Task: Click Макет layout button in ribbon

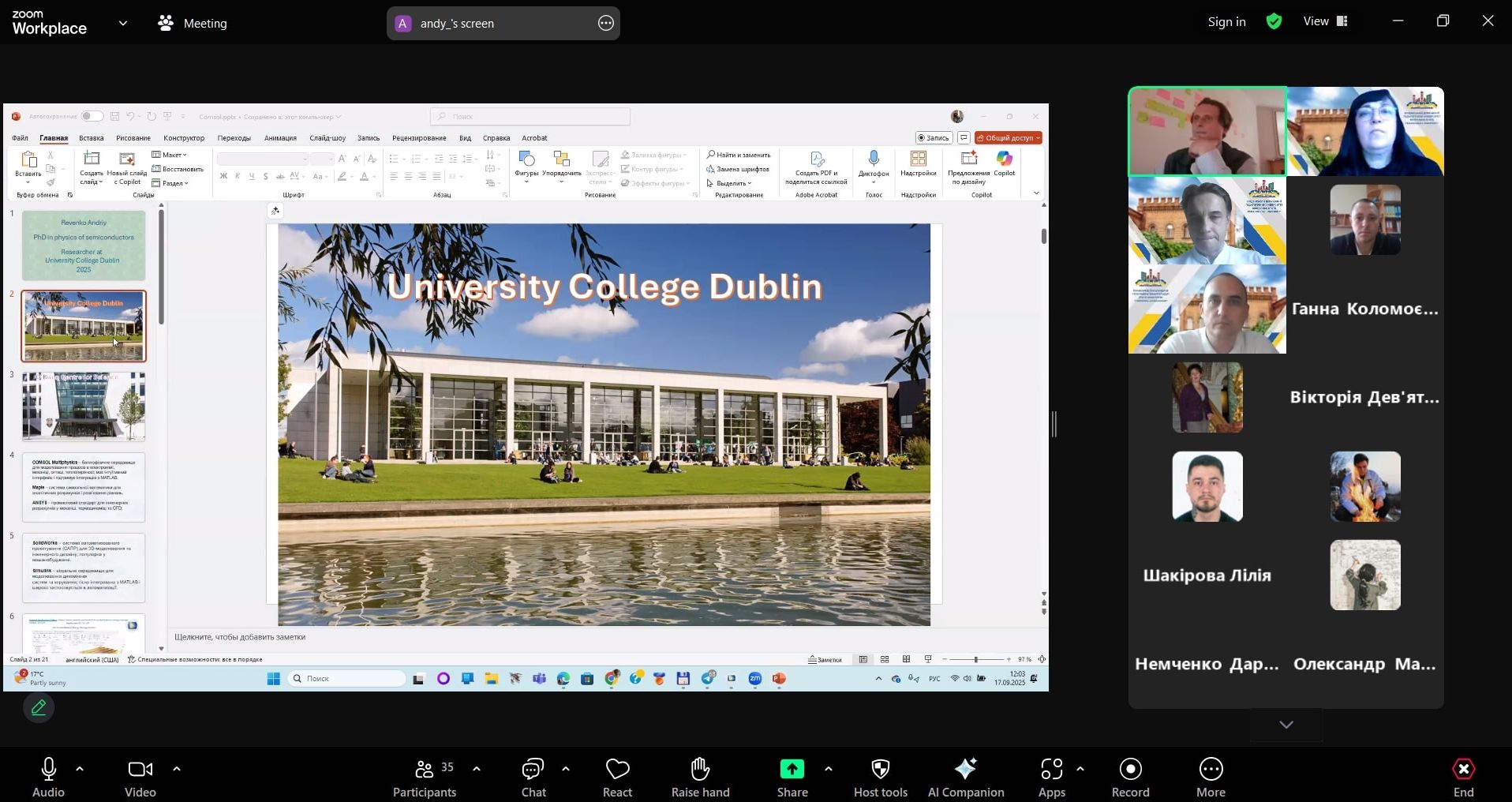Action: tap(170, 155)
